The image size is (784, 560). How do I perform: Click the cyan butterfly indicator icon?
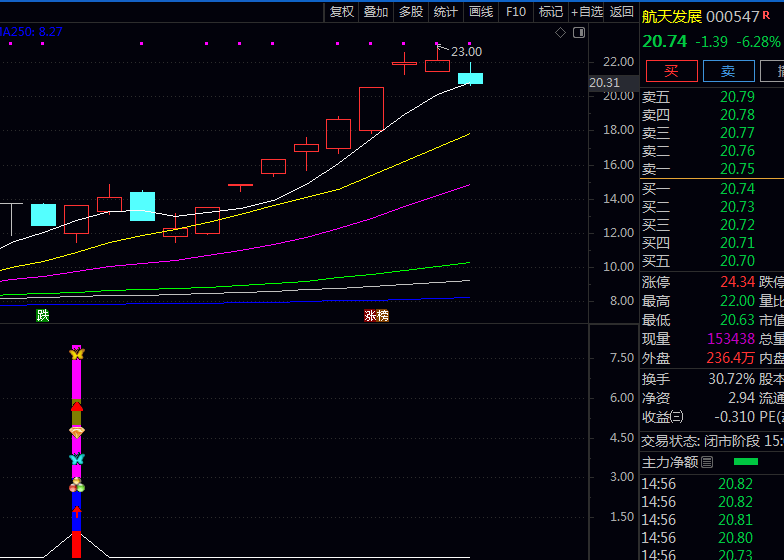77,459
